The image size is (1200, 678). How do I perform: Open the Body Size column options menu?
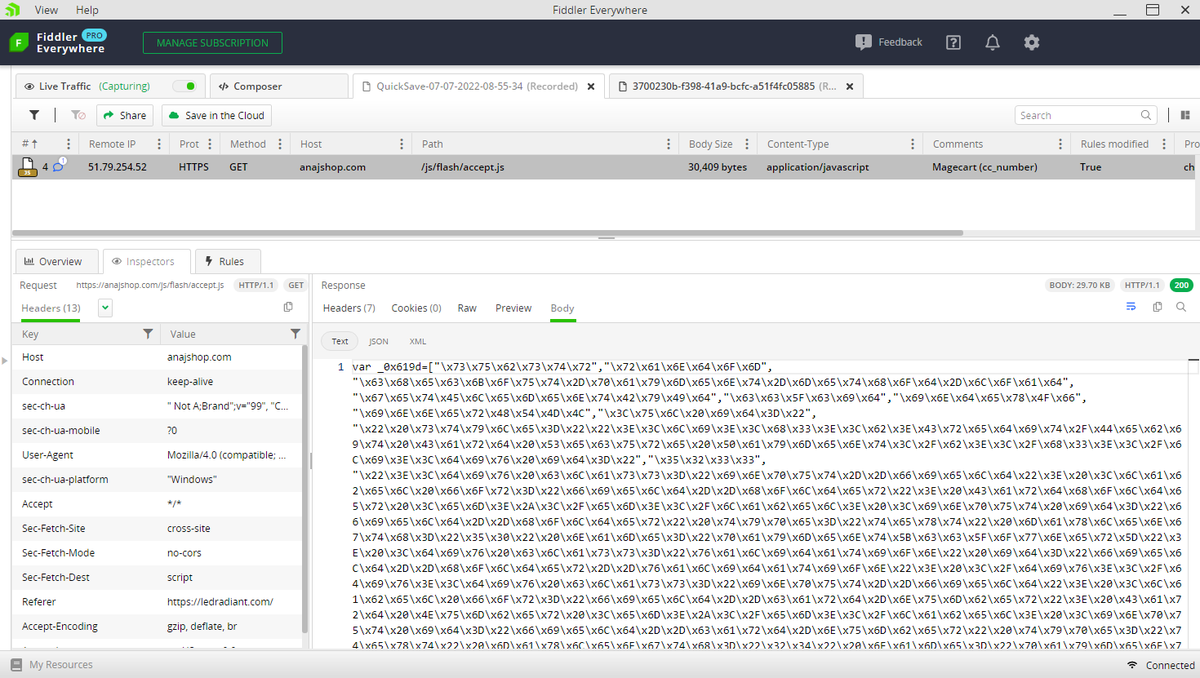pos(747,144)
